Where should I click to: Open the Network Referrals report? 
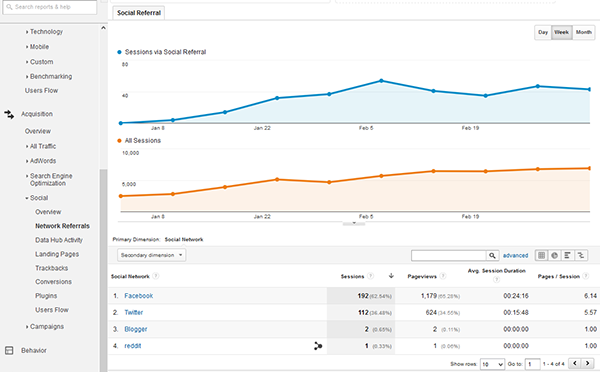point(62,226)
